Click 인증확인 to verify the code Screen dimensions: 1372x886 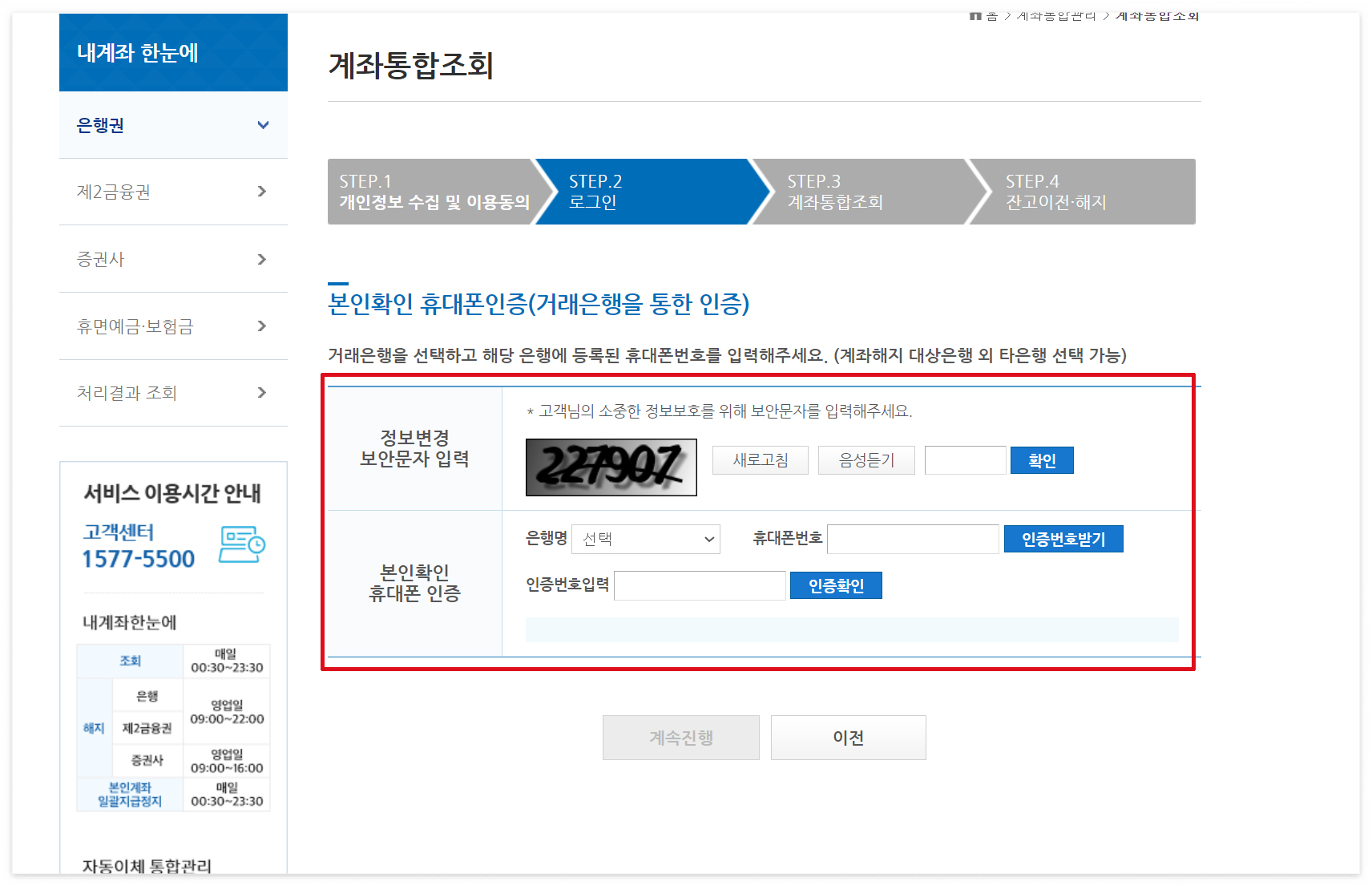pos(836,585)
